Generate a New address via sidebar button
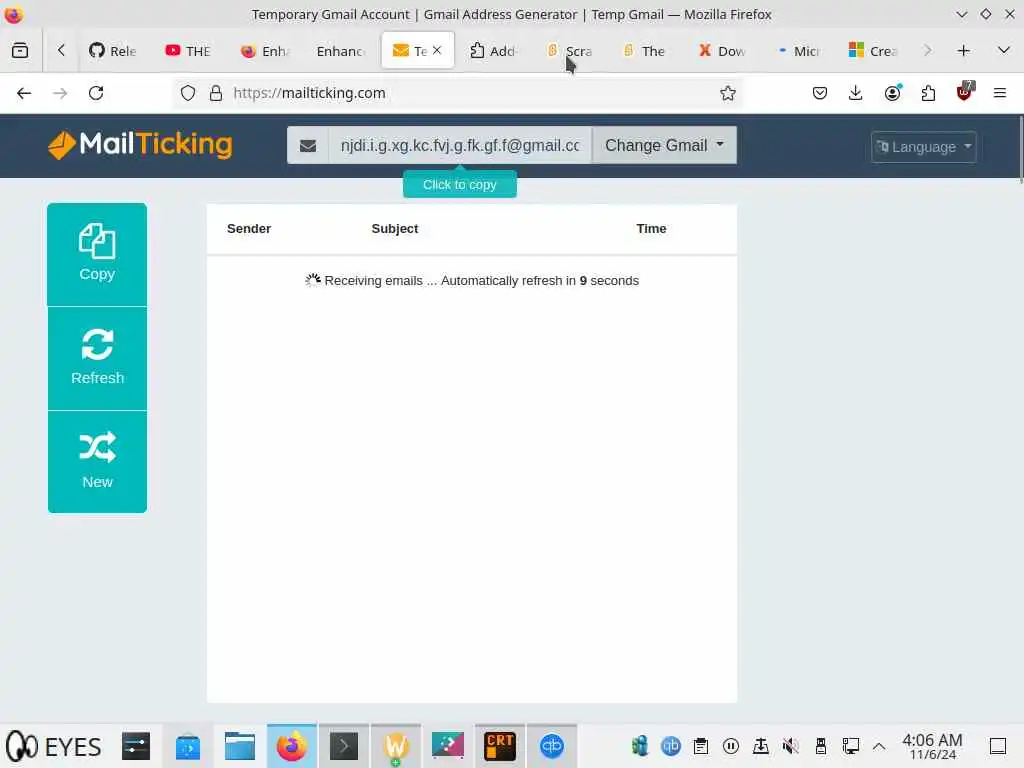 97,462
